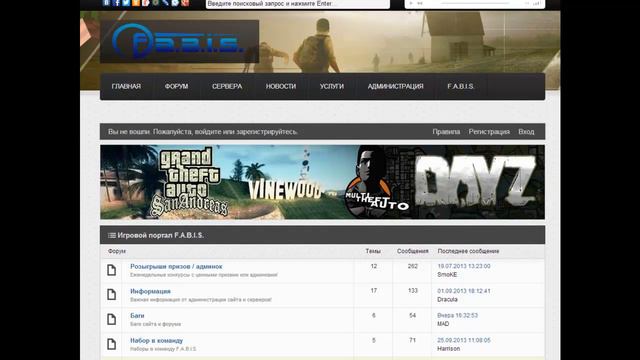The image size is (640, 360).
Task: Focus the search field Введите поисковый запрос
Action: [x=298, y=4]
